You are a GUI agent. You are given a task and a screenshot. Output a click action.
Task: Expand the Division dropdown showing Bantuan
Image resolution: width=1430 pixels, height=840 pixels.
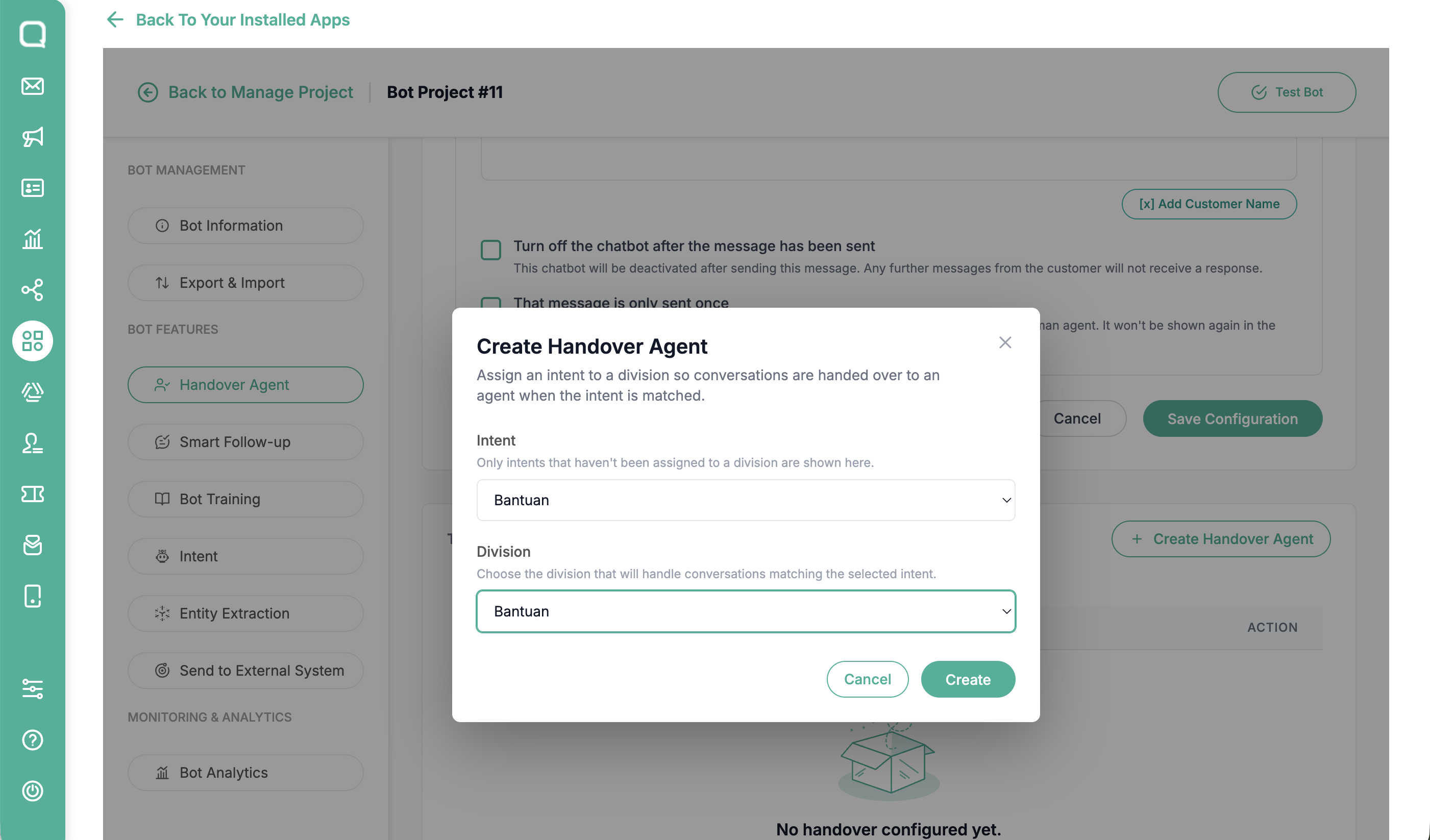[745, 611]
